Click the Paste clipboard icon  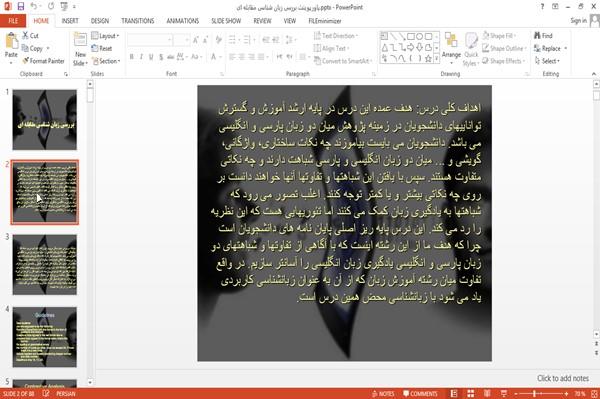[11, 41]
